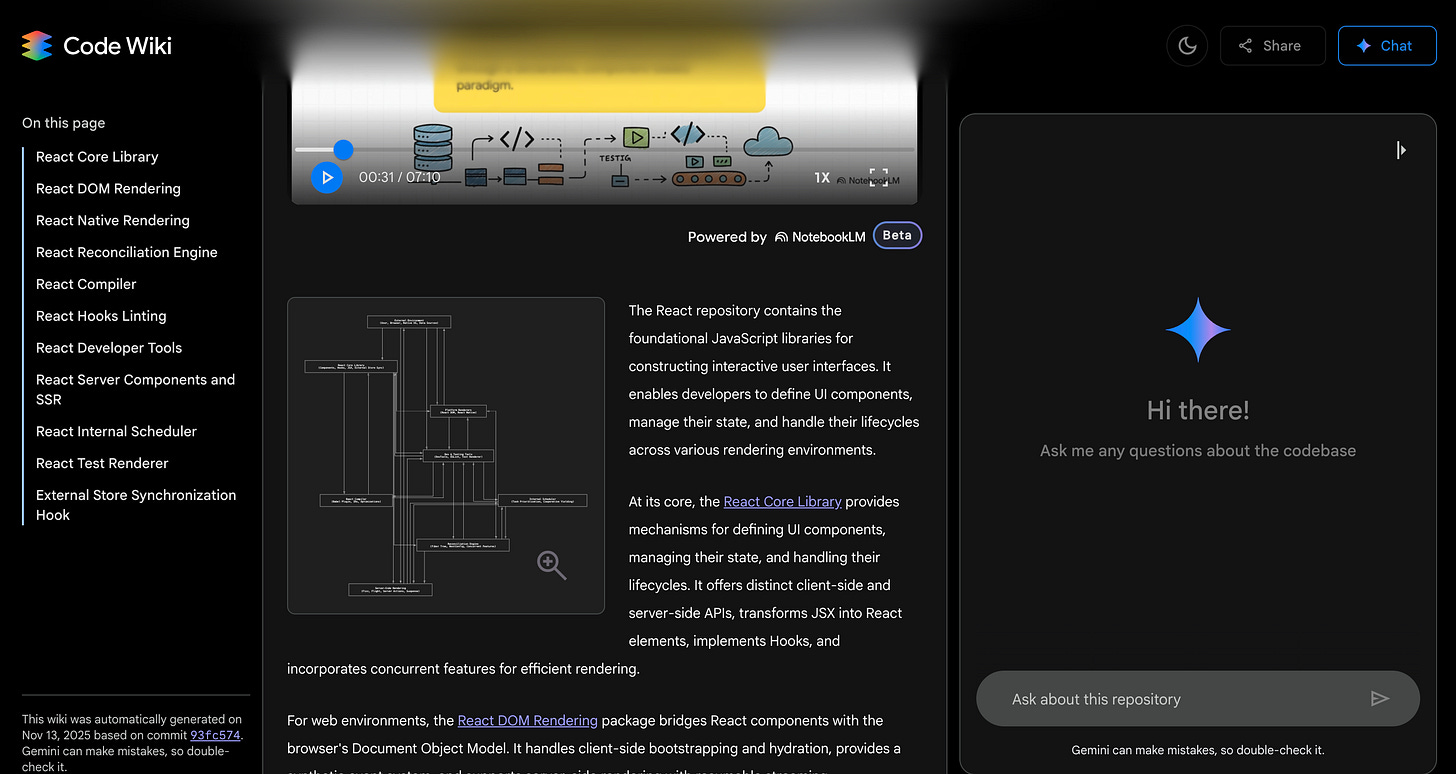1456x774 pixels.
Task: Select React Test Renderer in sidebar
Action: pos(102,464)
